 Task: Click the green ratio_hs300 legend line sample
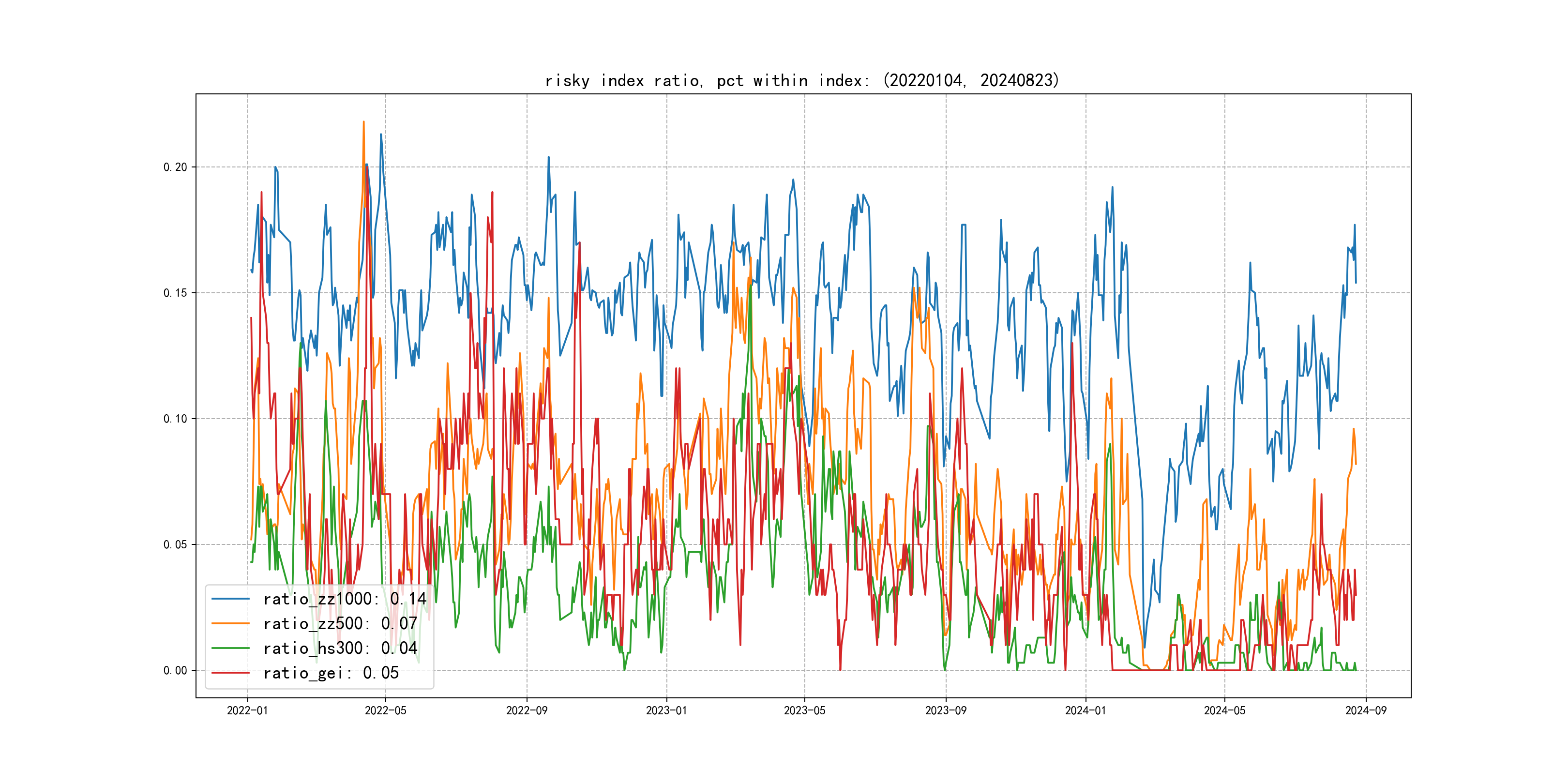click(230, 648)
